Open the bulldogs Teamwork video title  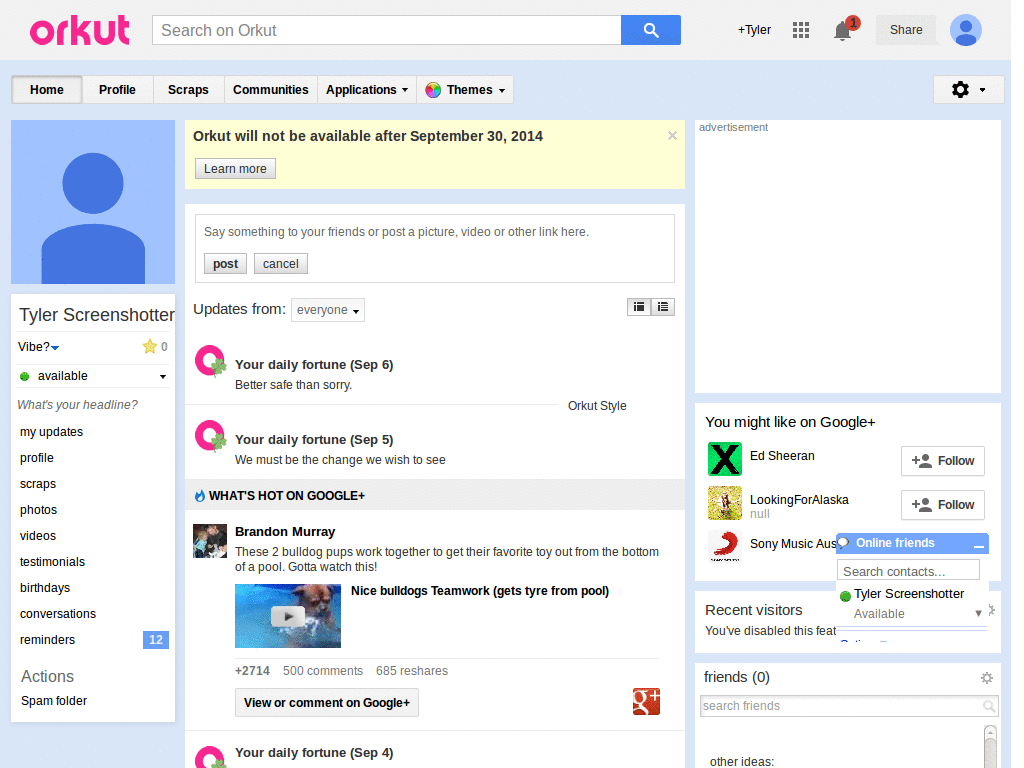(x=480, y=591)
